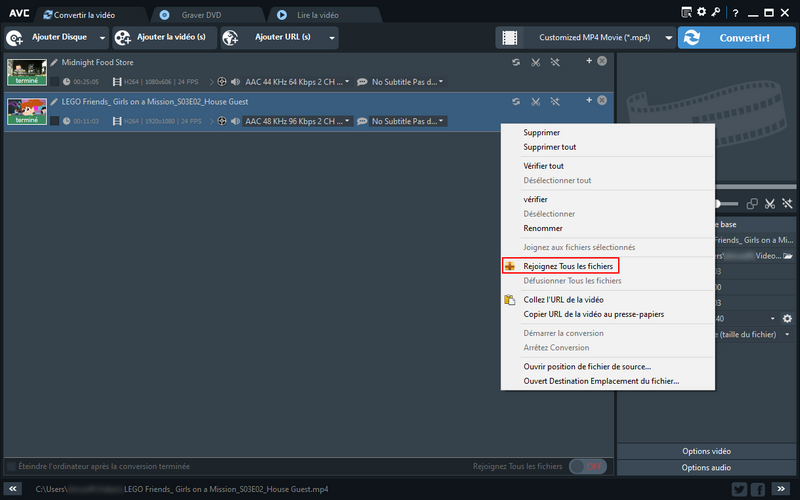Click the effects wand icon on LEGO Friends row
Image resolution: width=800 pixels, height=500 pixels.
pyautogui.click(x=555, y=102)
